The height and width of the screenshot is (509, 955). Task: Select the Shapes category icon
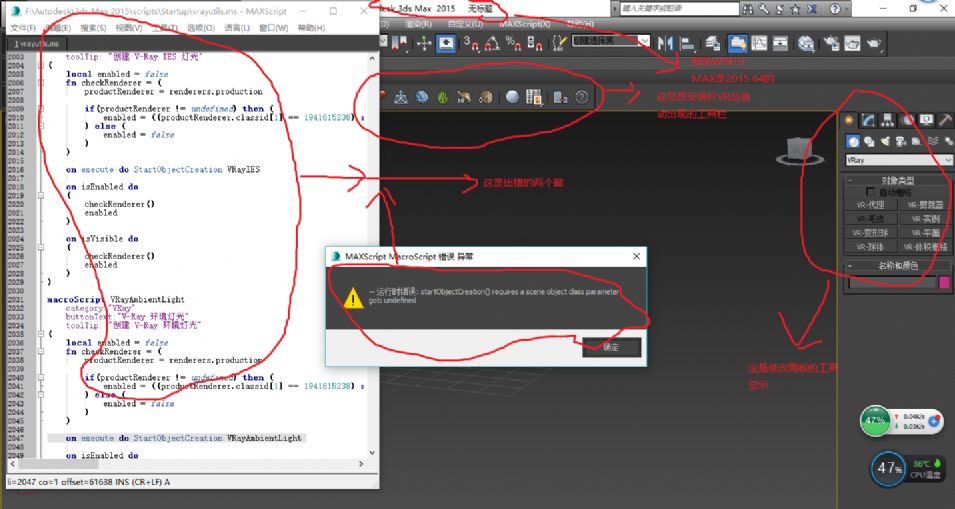(869, 141)
